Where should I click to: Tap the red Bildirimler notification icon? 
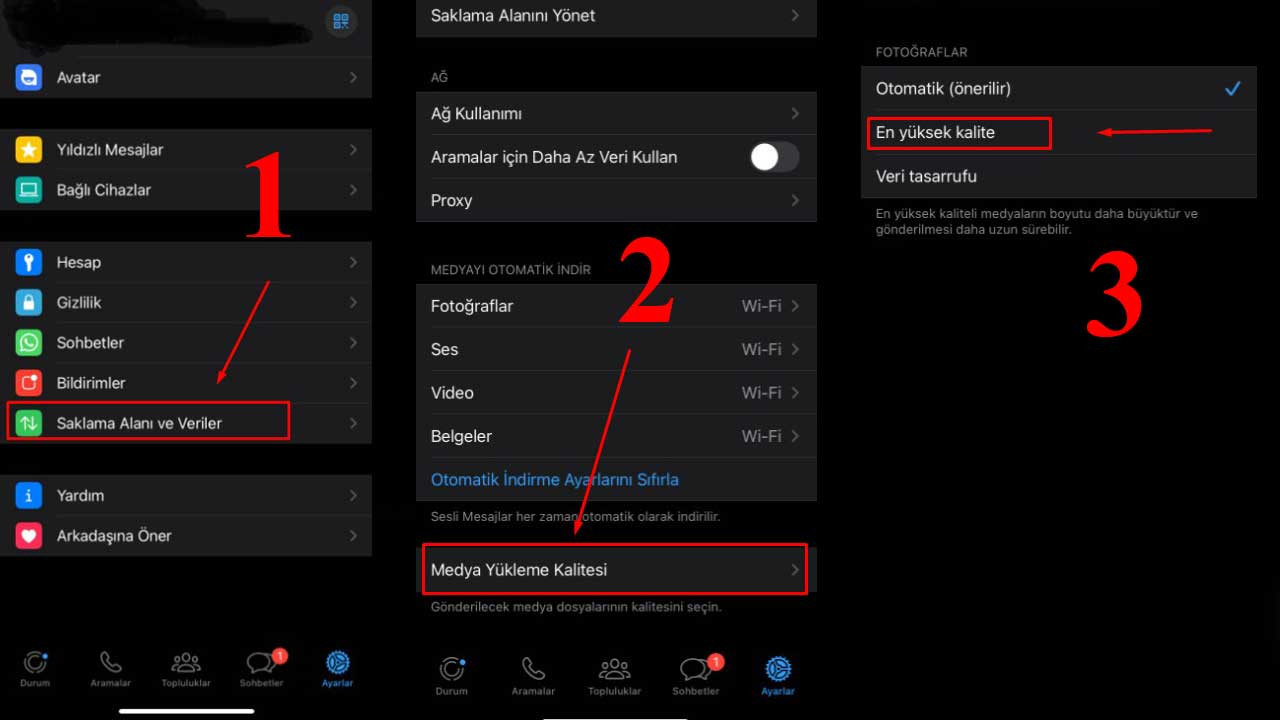tap(29, 383)
